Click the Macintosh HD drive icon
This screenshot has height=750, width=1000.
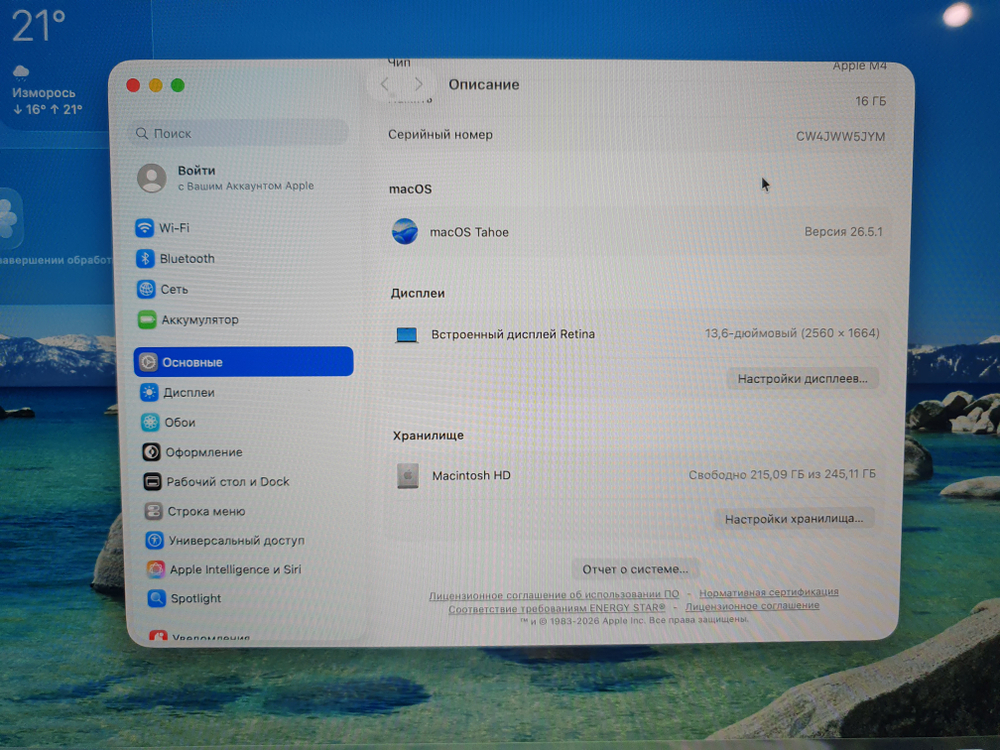point(408,476)
